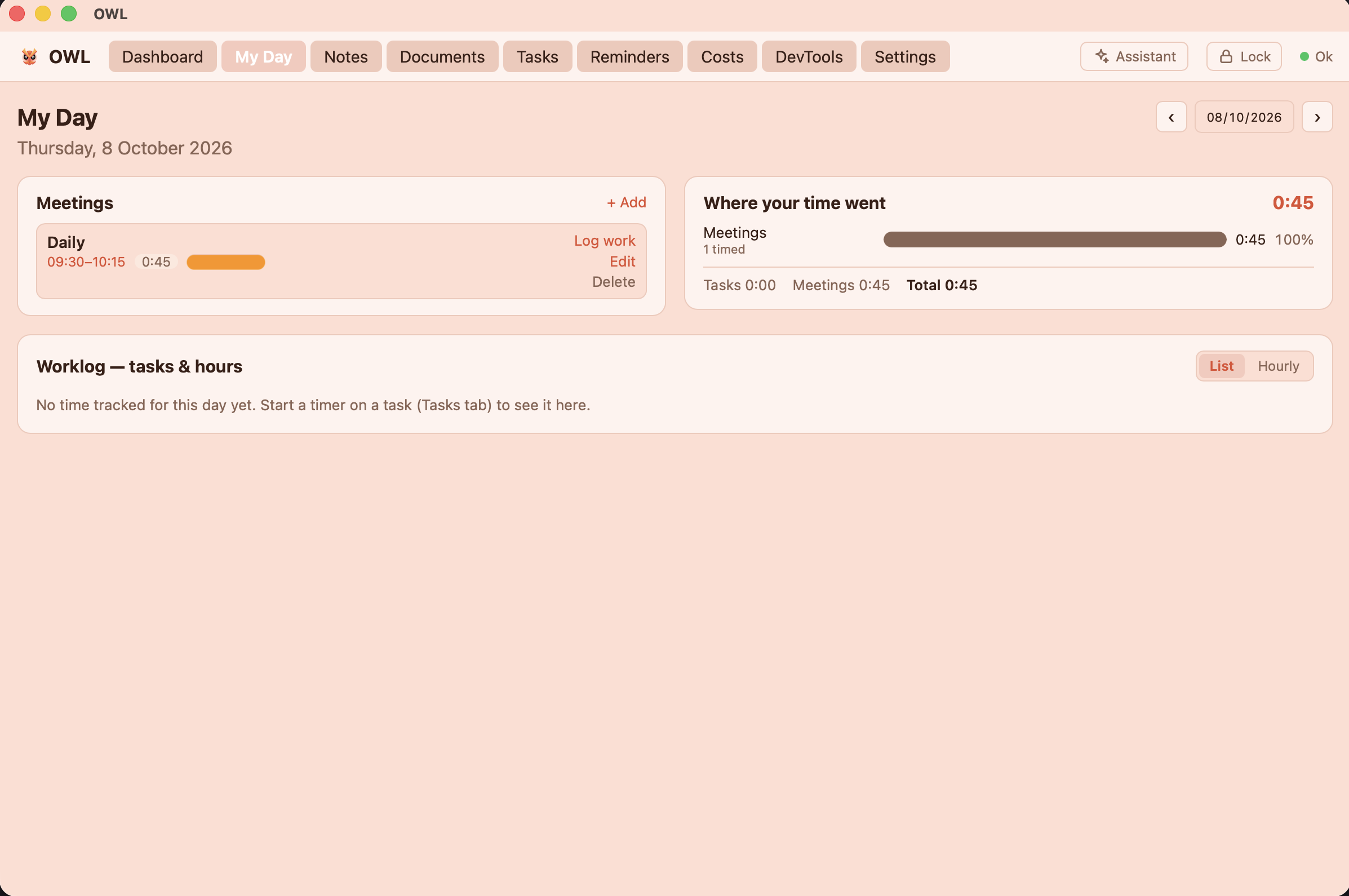Go to Costs tab
Screen dimensions: 1349x896
tap(722, 56)
